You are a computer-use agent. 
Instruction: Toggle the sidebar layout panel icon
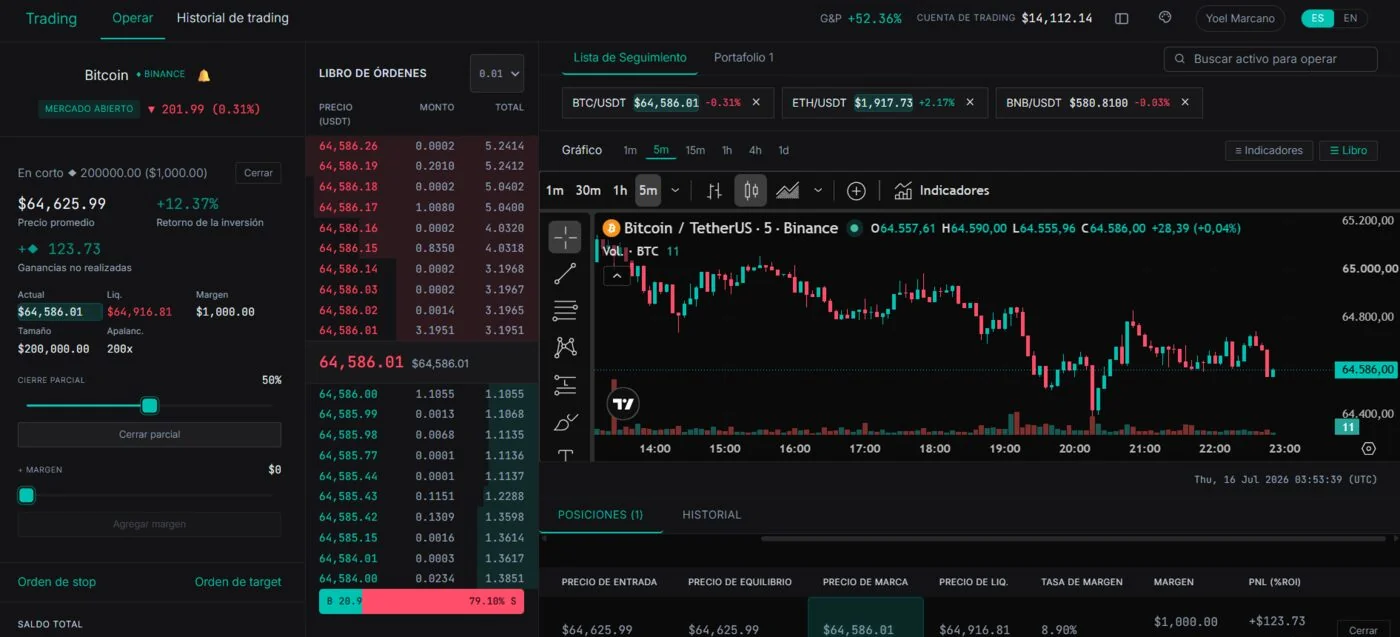pyautogui.click(x=1122, y=18)
